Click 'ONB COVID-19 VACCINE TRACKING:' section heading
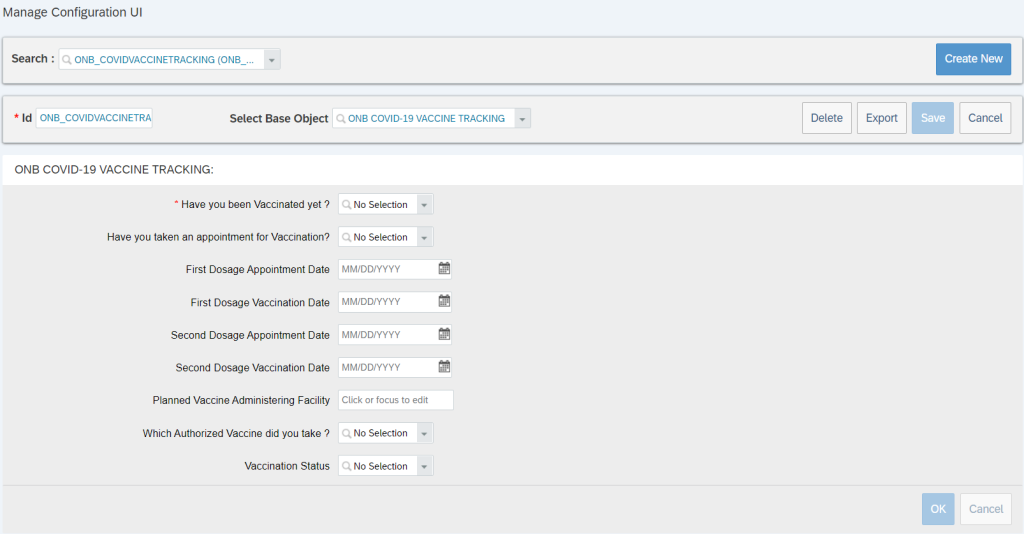This screenshot has height=534, width=1024. tap(114, 170)
